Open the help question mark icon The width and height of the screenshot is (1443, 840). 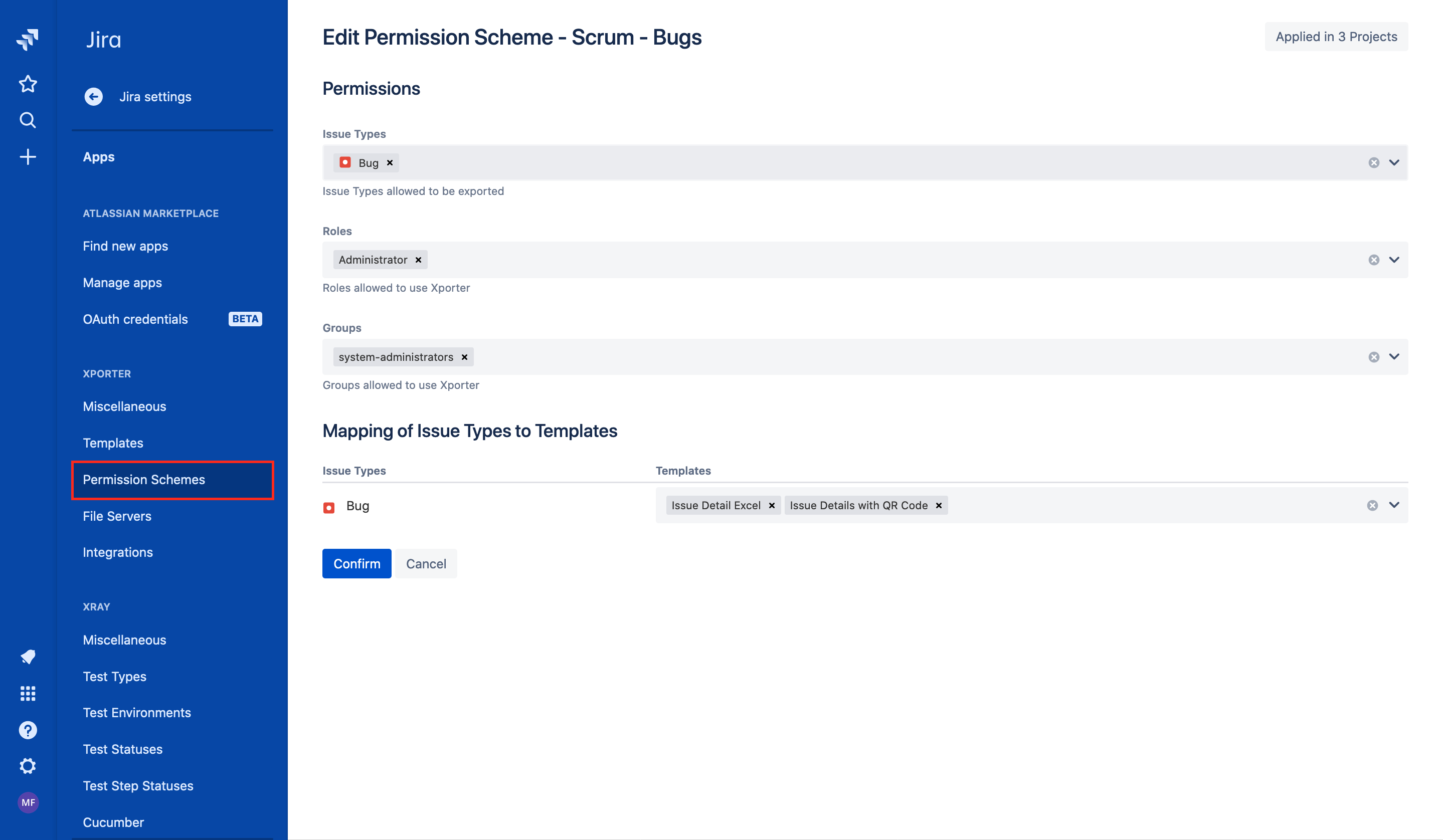[28, 730]
